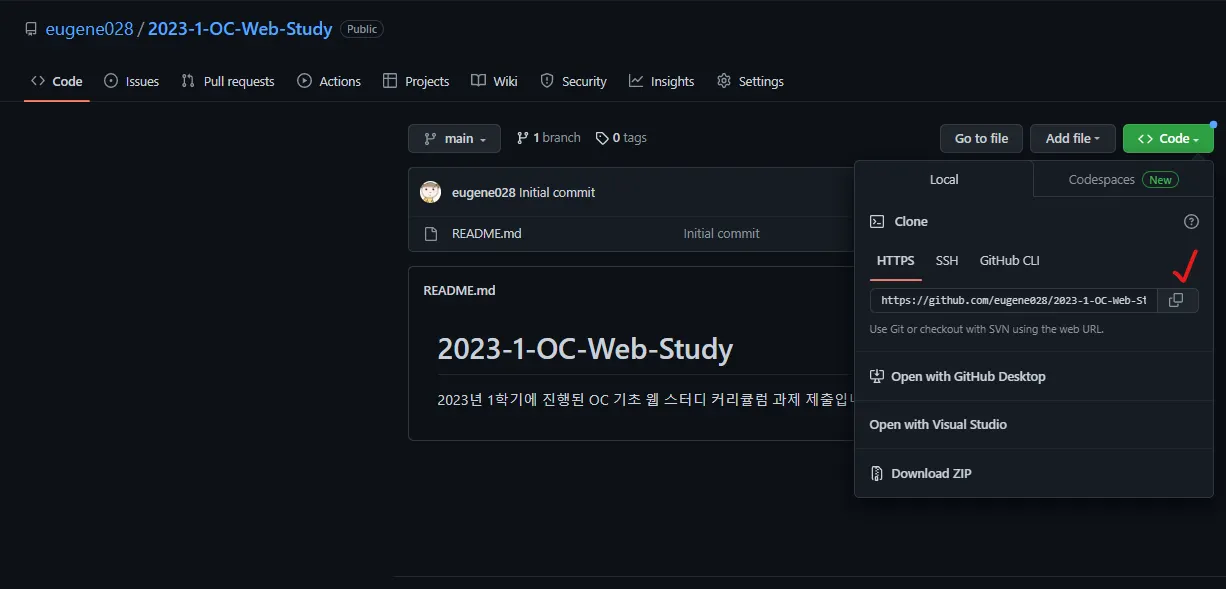Screen dimensions: 1226x589
Task: Open eugene028 author link in commit row
Action: click(483, 192)
